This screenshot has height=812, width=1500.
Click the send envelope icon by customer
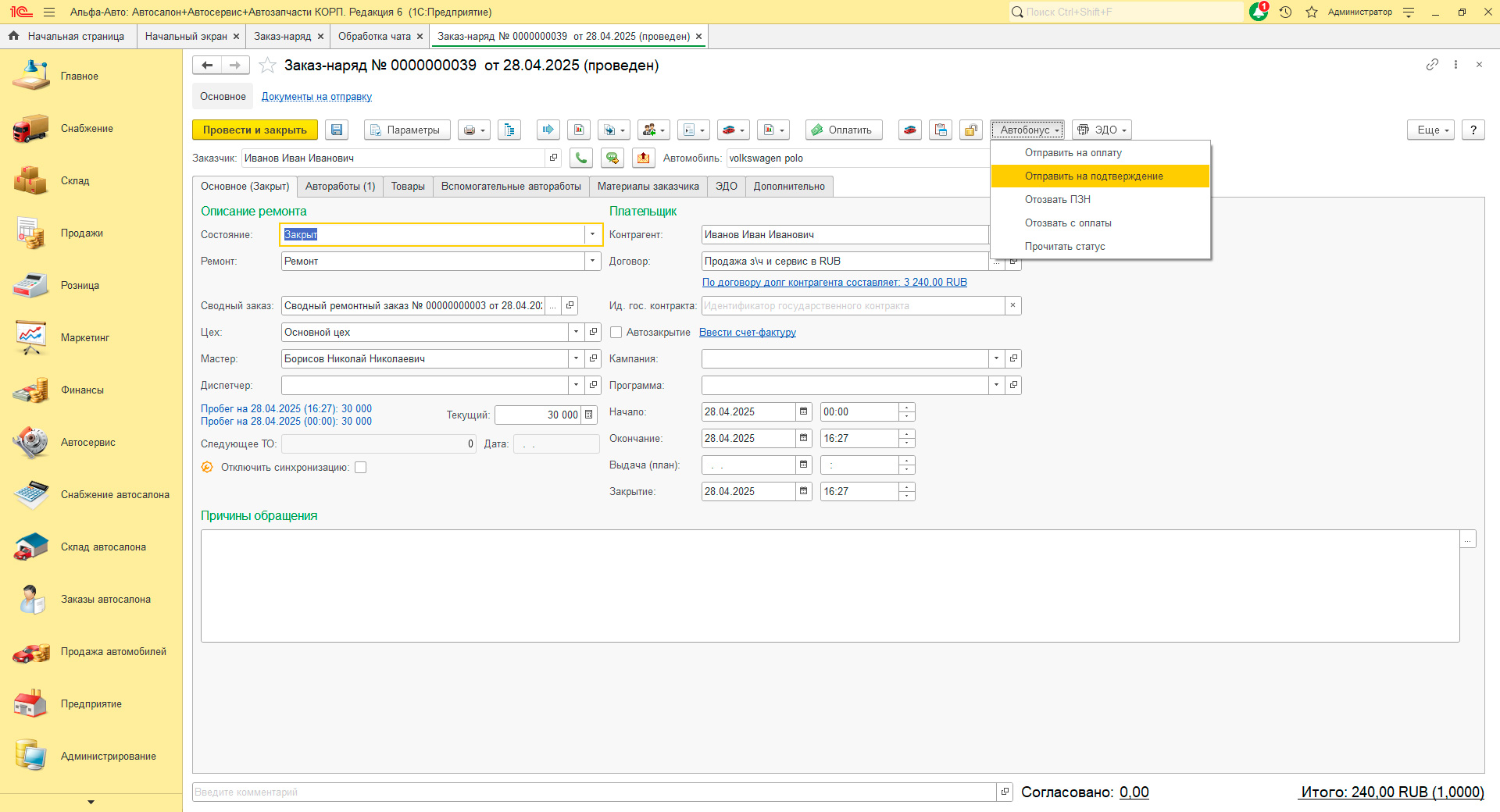click(x=643, y=158)
